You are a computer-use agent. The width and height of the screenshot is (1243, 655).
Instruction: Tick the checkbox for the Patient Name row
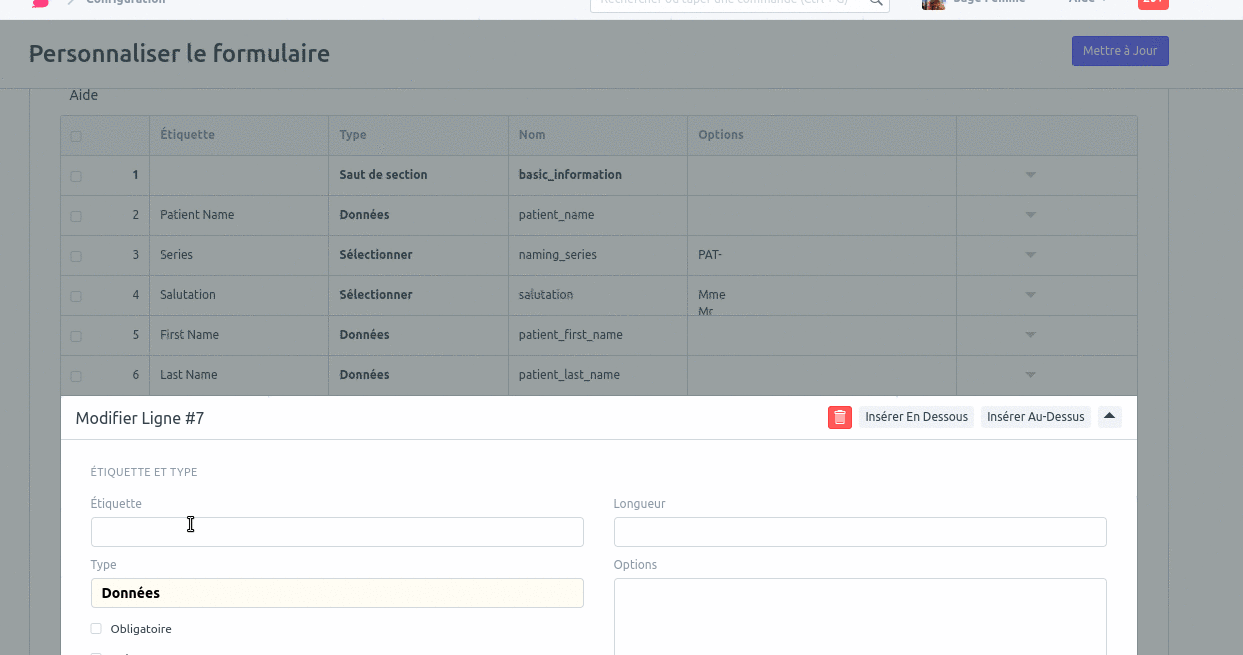[76, 215]
